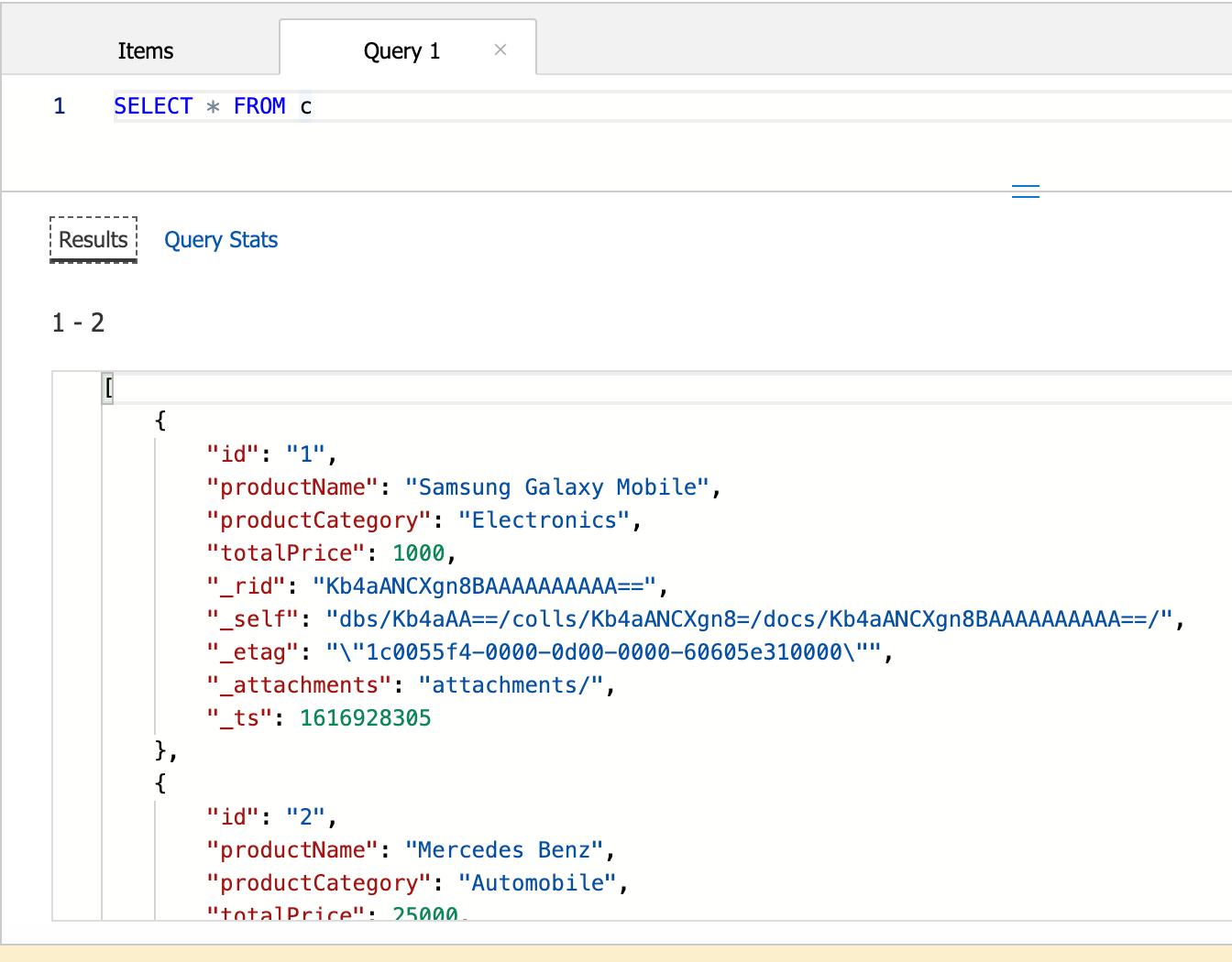Click the FROM keyword in the query
The width and height of the screenshot is (1232, 962).
coord(259,106)
